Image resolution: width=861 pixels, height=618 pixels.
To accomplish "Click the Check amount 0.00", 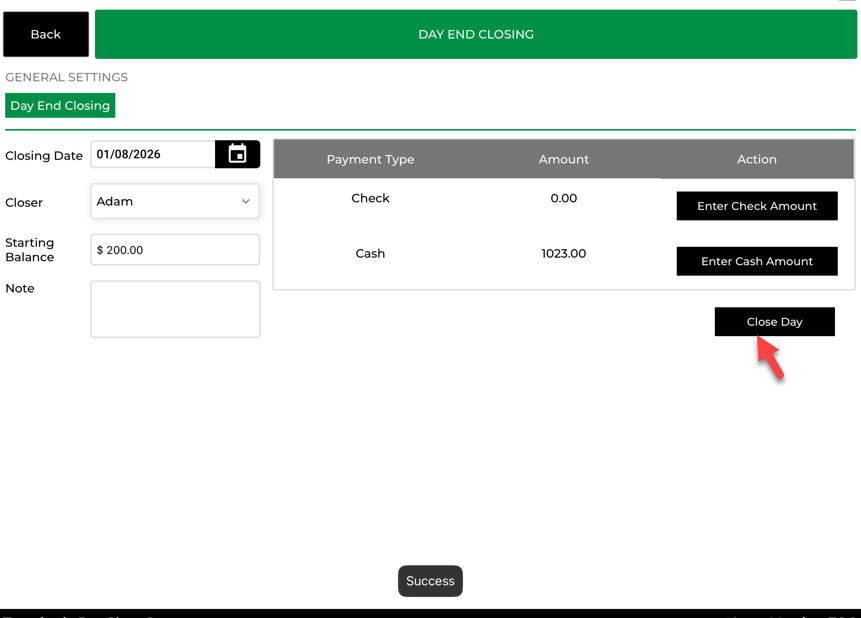I will pos(563,198).
